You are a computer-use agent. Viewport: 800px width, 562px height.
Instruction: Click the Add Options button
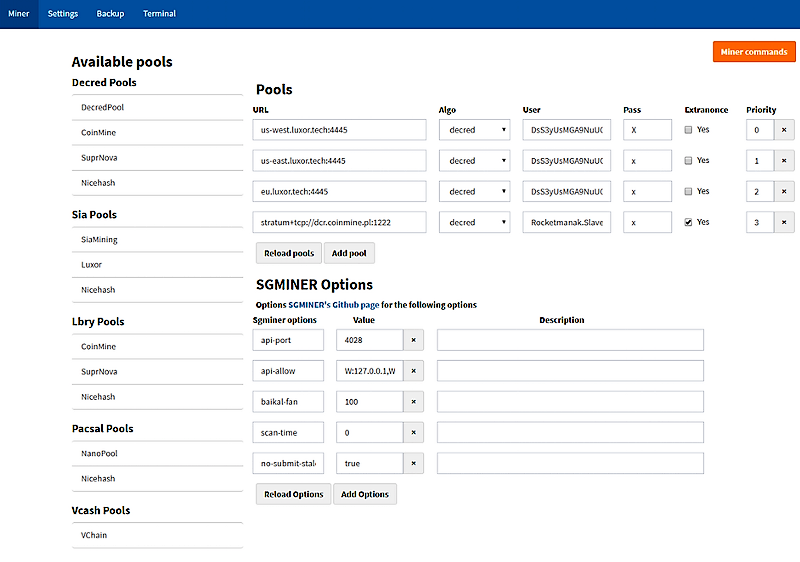point(365,494)
